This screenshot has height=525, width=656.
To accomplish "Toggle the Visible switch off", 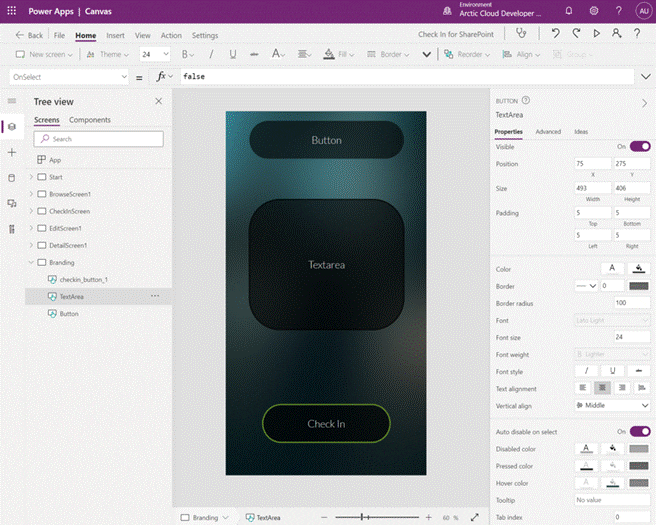I will click(x=639, y=146).
